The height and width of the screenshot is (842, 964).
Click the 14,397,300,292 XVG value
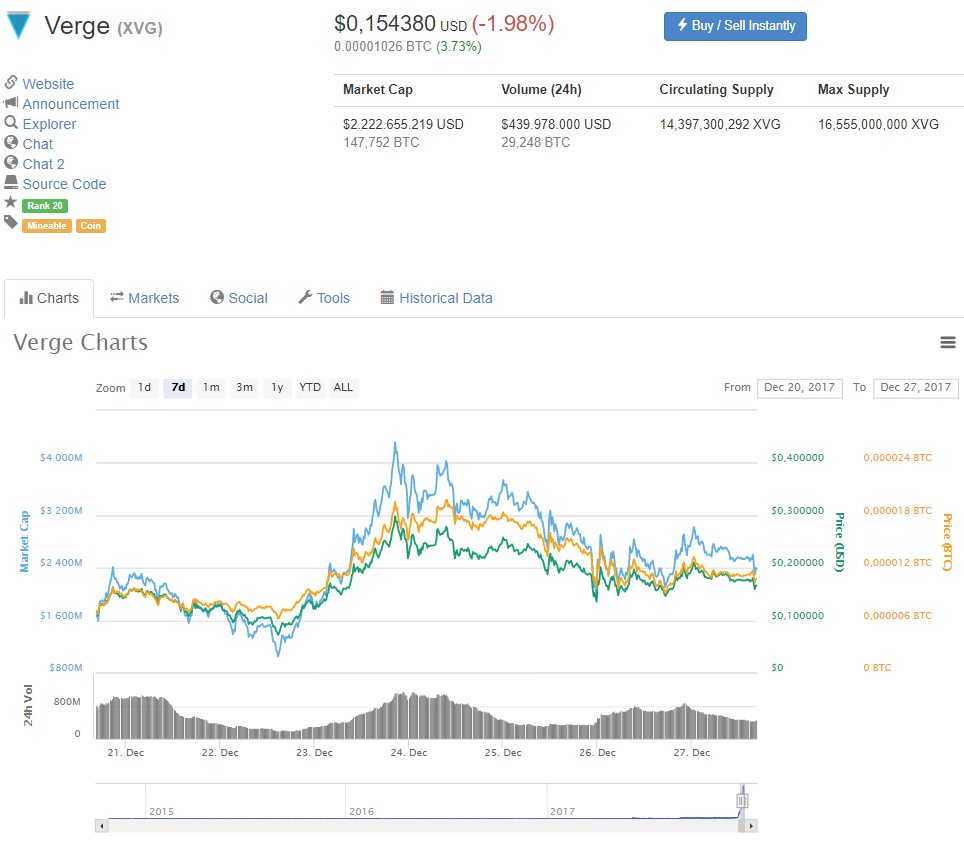720,124
